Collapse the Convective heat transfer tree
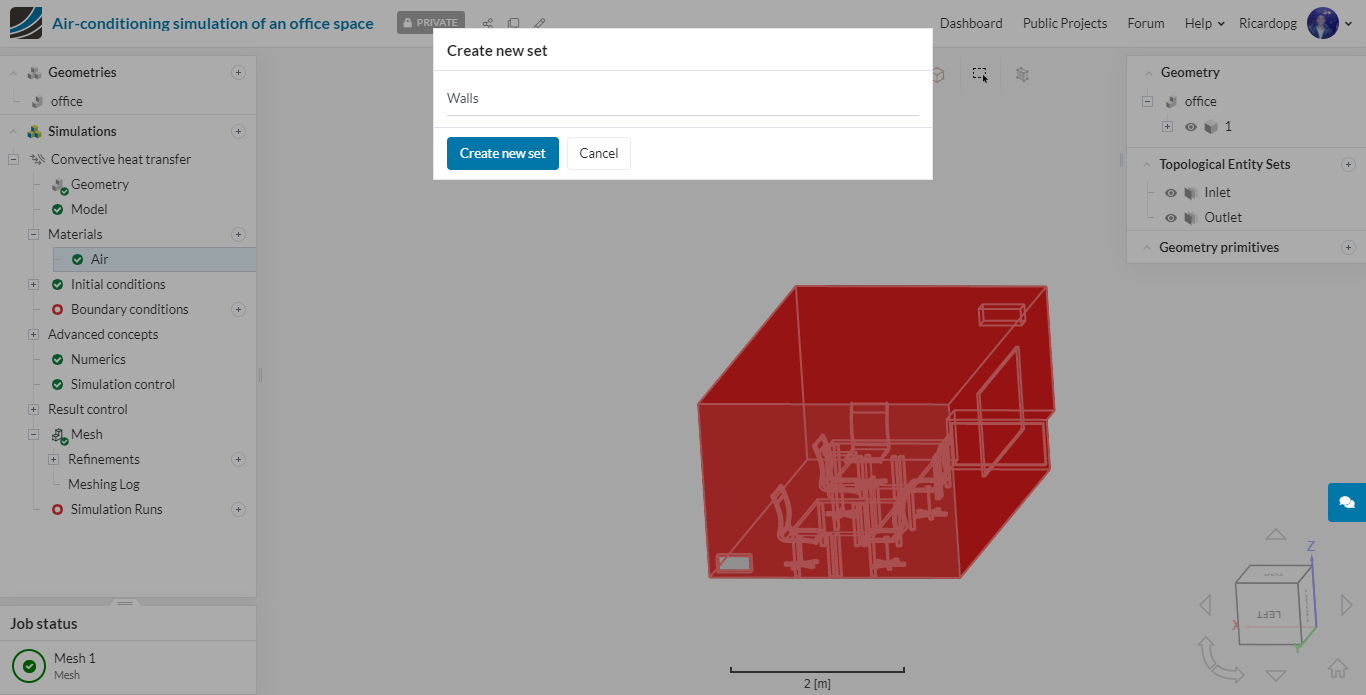The width and height of the screenshot is (1366, 695). [x=13, y=159]
